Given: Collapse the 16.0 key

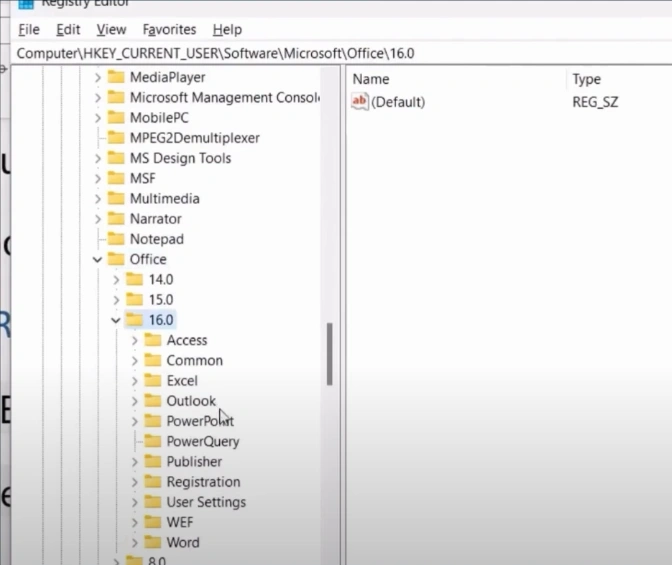Looking at the screenshot, I should point(116,320).
